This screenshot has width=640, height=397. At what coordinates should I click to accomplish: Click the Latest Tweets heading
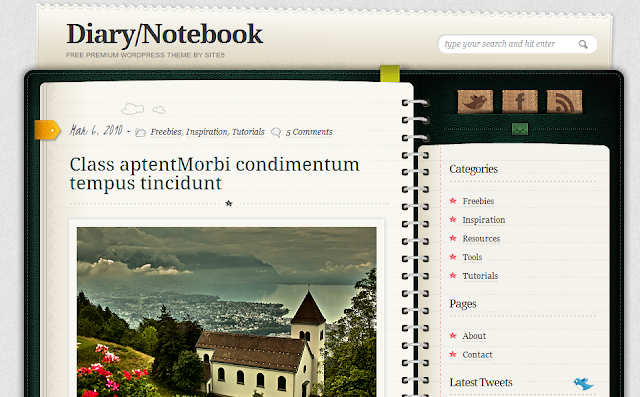(x=481, y=382)
